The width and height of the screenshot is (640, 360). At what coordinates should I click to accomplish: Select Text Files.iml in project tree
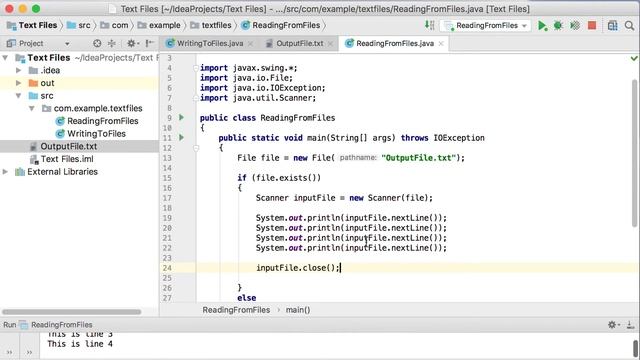pyautogui.click(x=62, y=159)
